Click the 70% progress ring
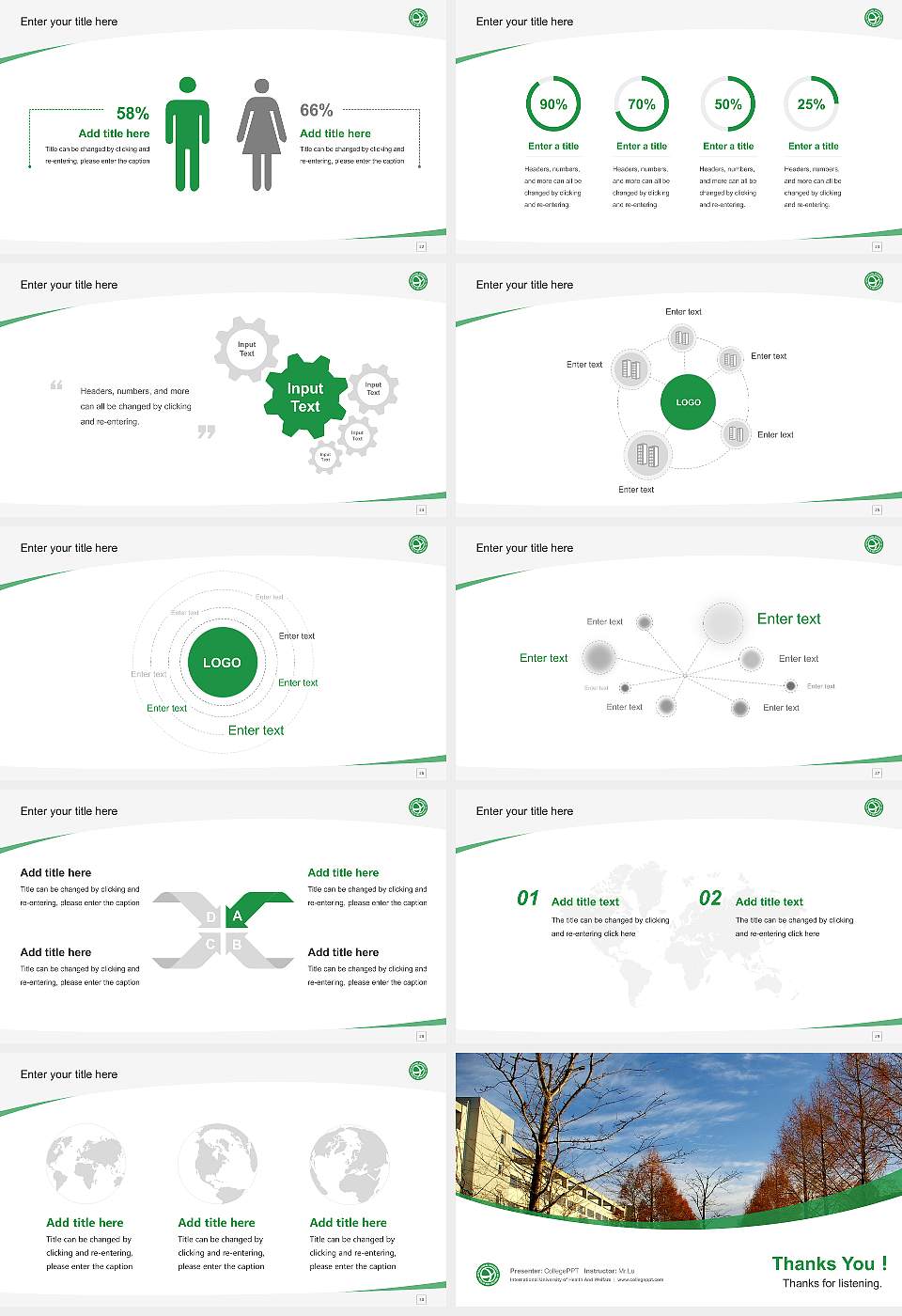This screenshot has width=902, height=1316. pyautogui.click(x=642, y=104)
